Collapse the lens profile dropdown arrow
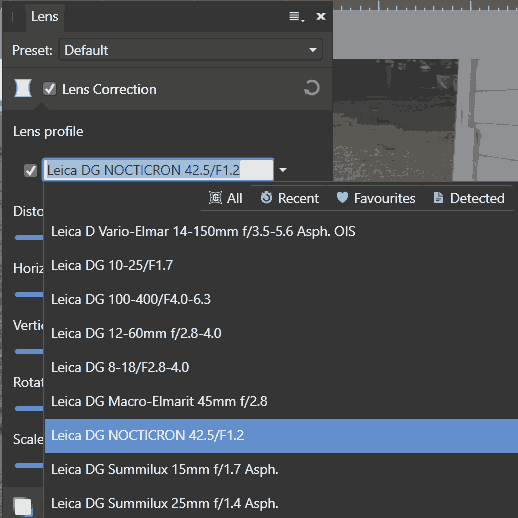The image size is (518, 518). pyautogui.click(x=283, y=170)
